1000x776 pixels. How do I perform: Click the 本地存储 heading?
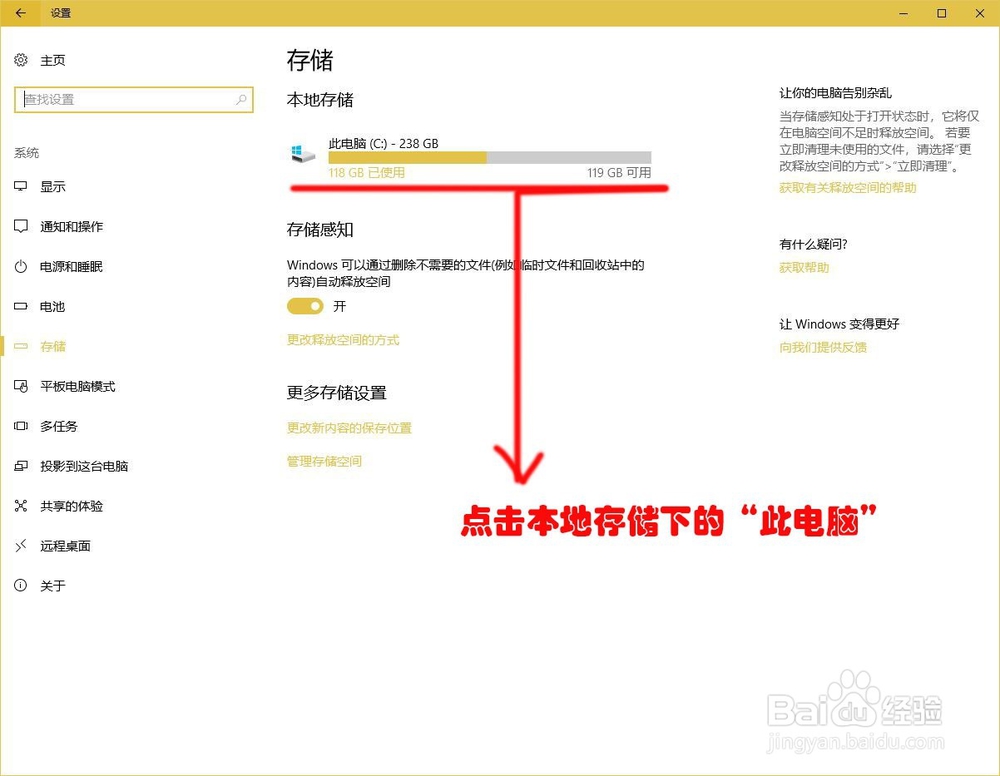(320, 99)
